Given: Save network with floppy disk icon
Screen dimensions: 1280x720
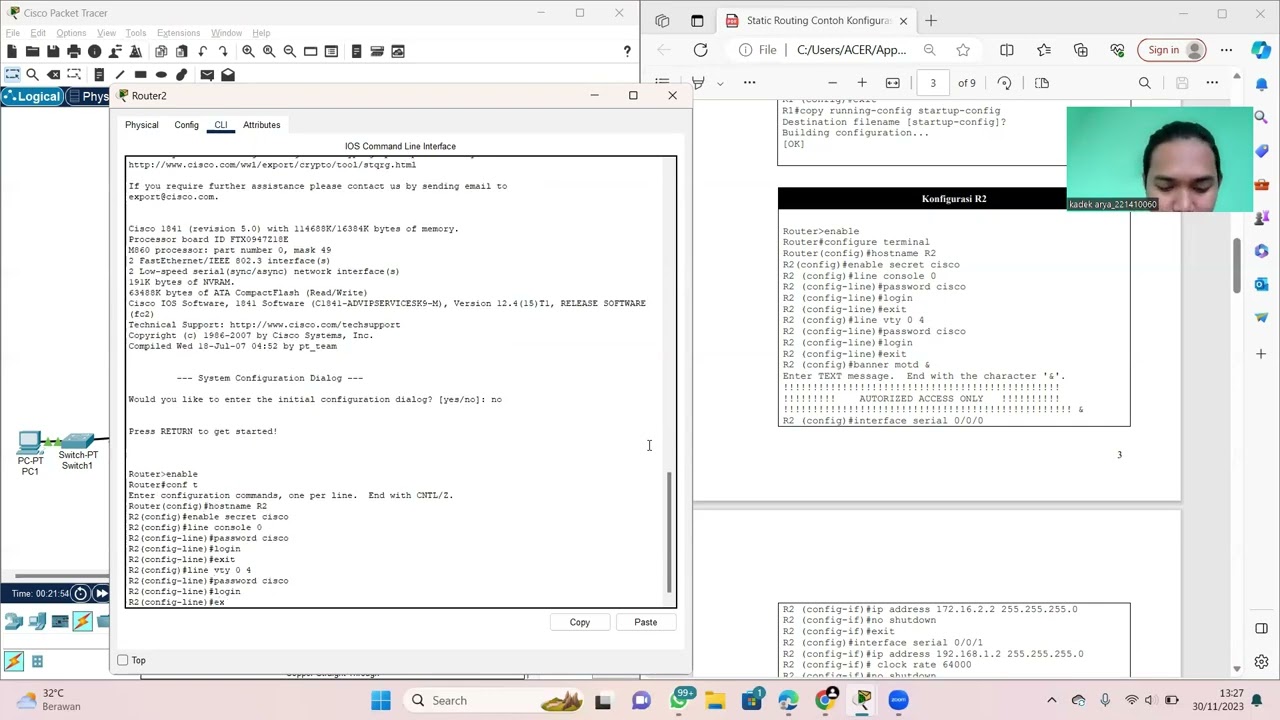Looking at the screenshot, I should (53, 51).
